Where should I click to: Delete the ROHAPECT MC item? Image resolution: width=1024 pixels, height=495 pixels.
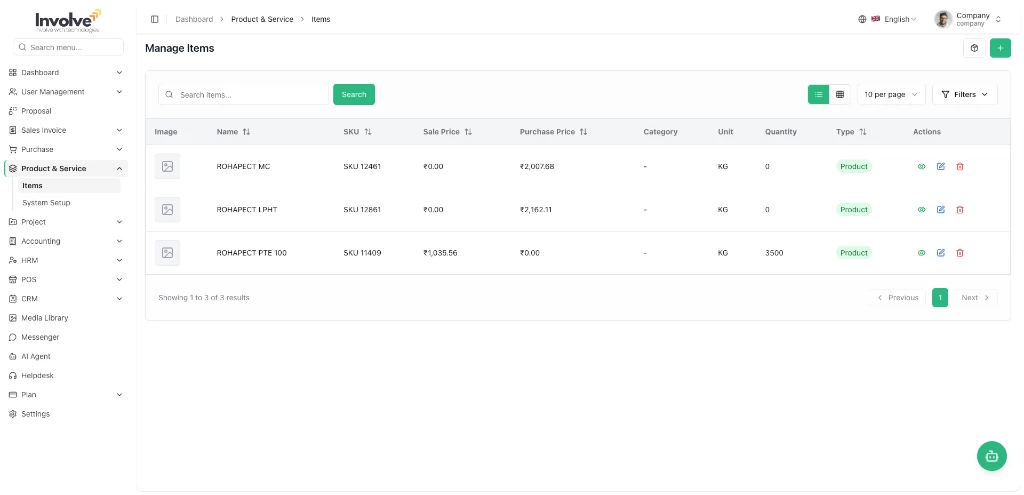point(959,167)
